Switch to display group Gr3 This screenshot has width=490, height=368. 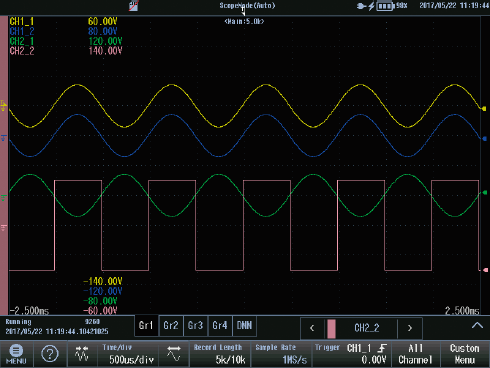pos(195,326)
